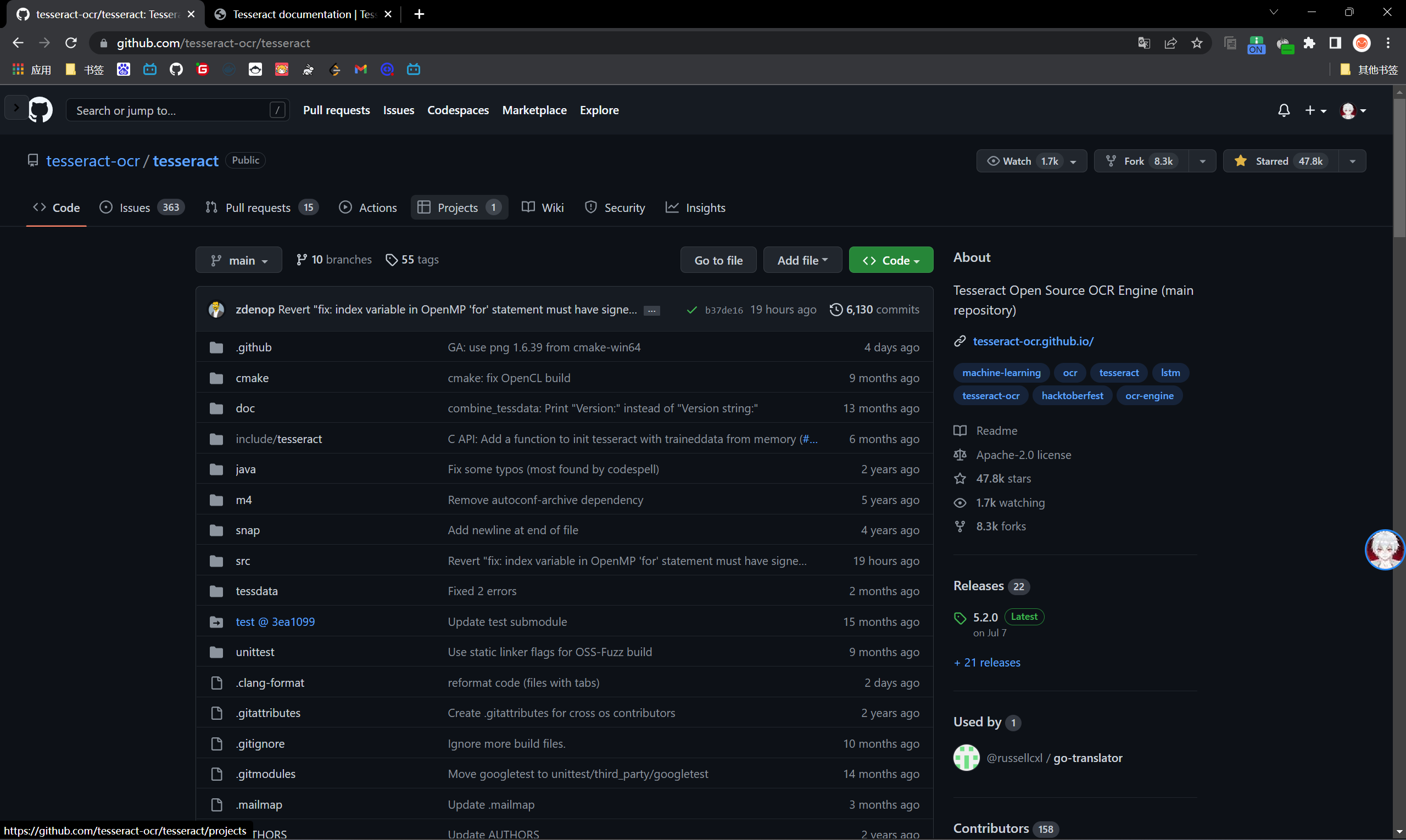Open the Explore nav link
This screenshot has width=1406, height=840.
[599, 110]
